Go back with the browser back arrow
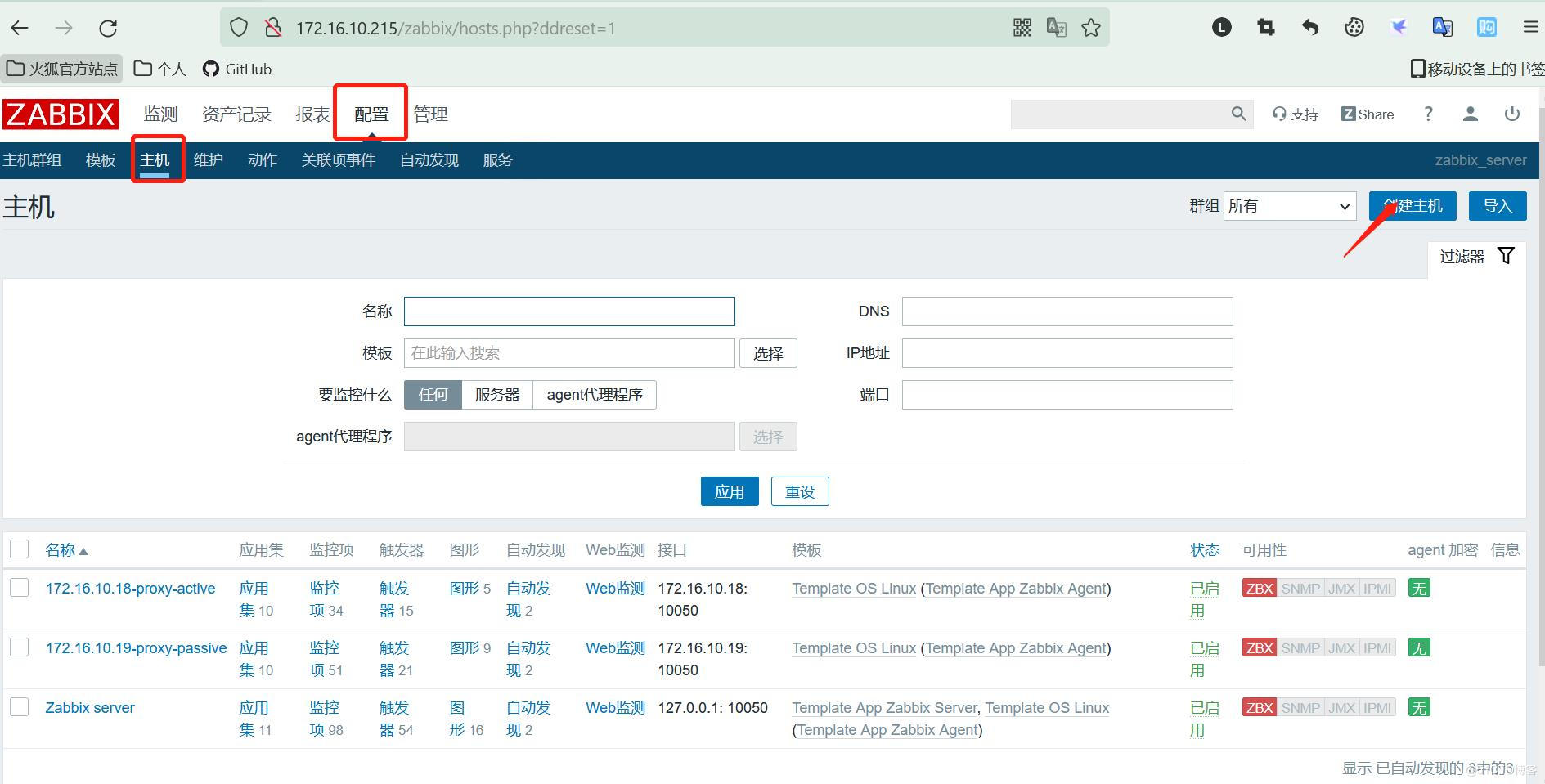This screenshot has width=1545, height=784. pyautogui.click(x=20, y=28)
